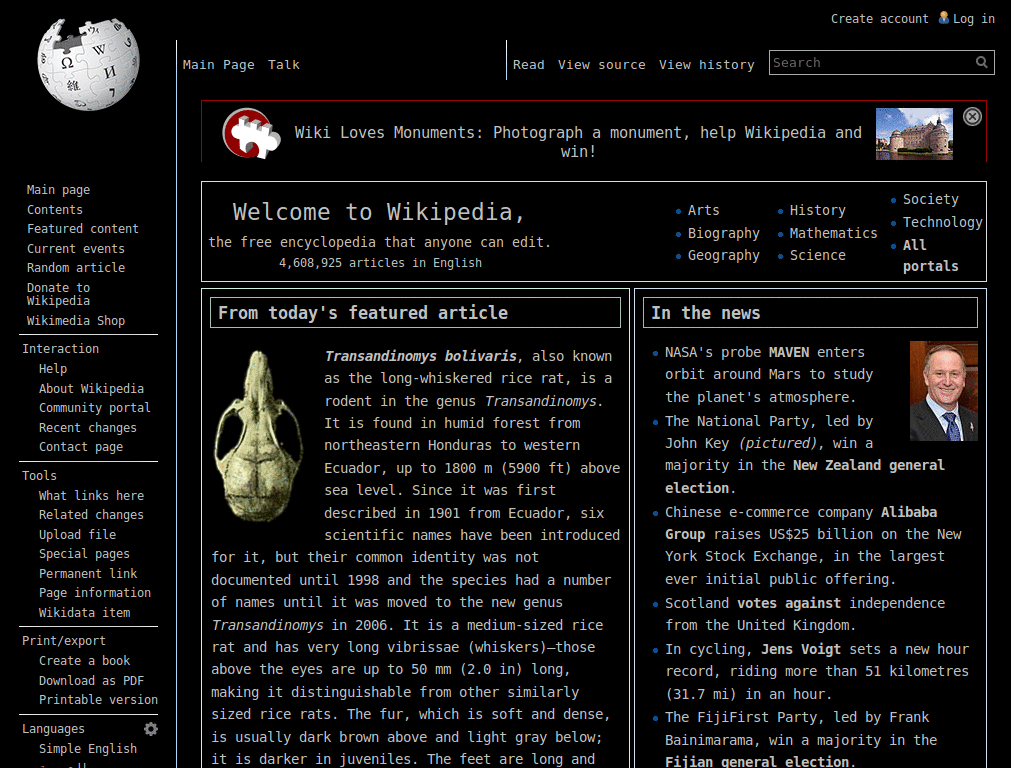Open Page information link
The height and width of the screenshot is (768, 1024).
[95, 592]
